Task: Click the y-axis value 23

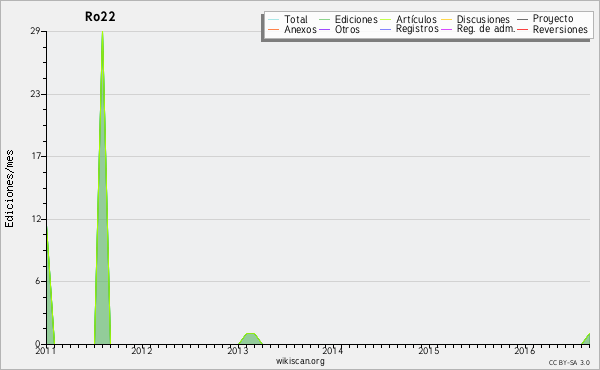Action: pyautogui.click(x=36, y=94)
